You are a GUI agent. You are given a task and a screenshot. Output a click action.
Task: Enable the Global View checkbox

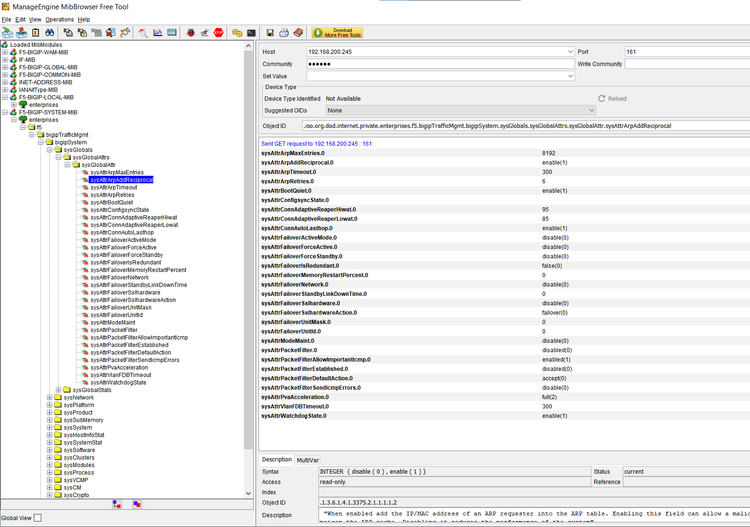coord(38,517)
